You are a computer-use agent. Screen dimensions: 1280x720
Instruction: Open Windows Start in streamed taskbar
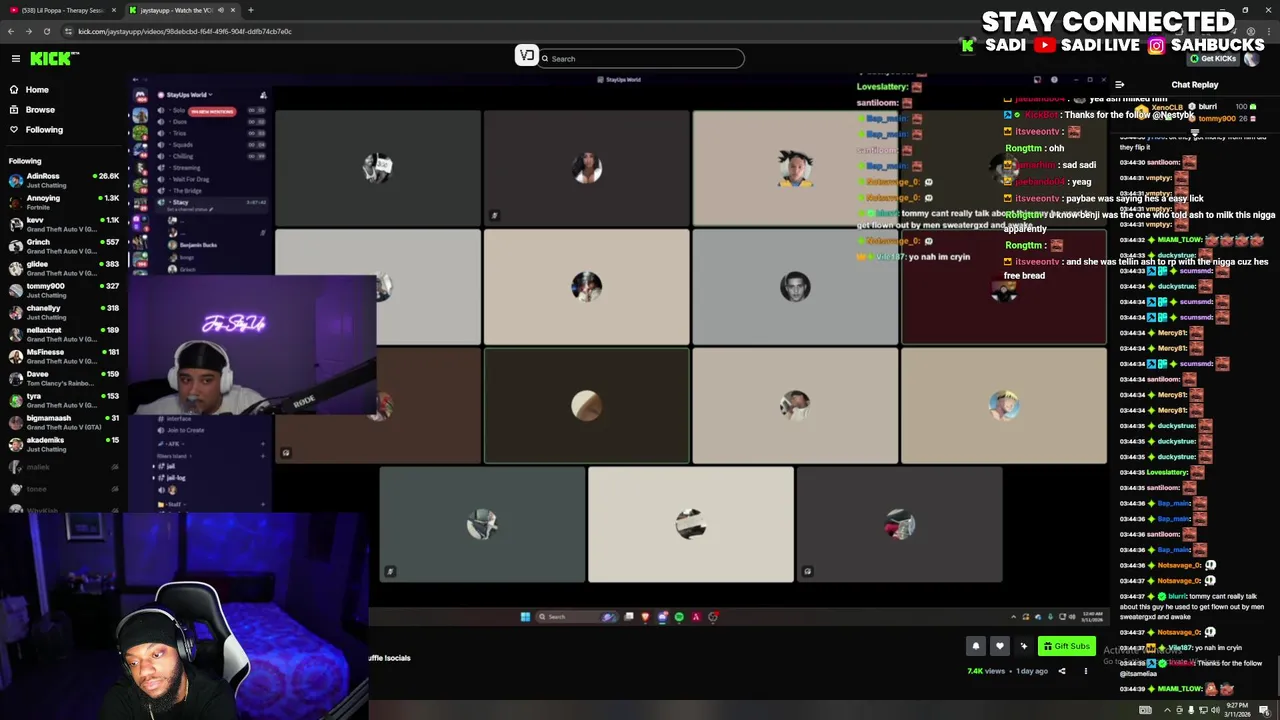coord(525,617)
